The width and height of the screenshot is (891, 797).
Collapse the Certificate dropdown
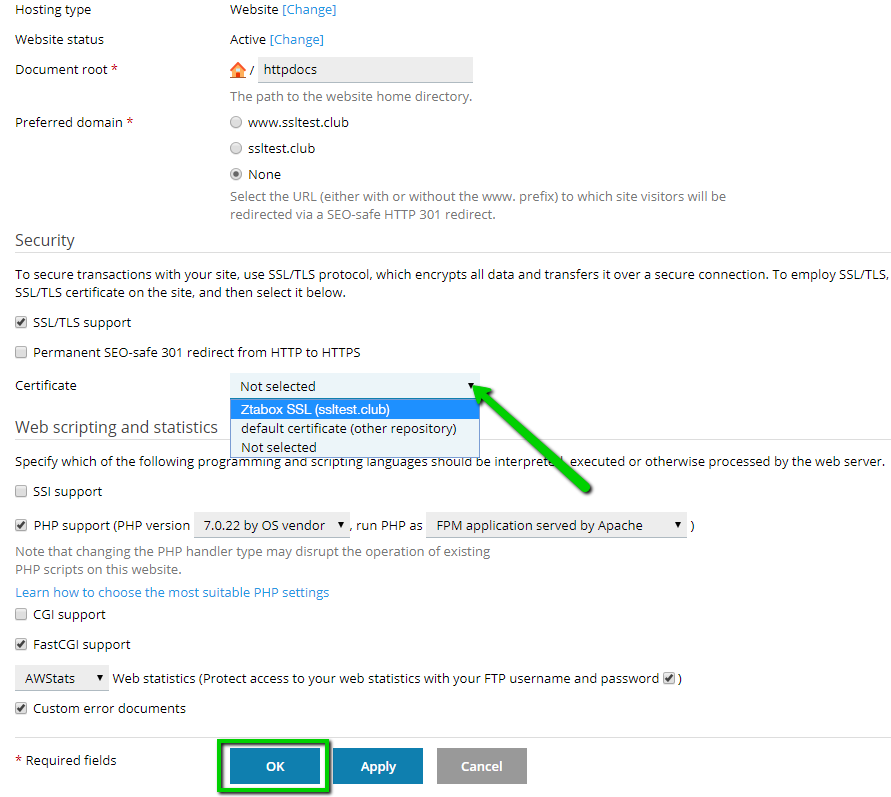(x=355, y=386)
